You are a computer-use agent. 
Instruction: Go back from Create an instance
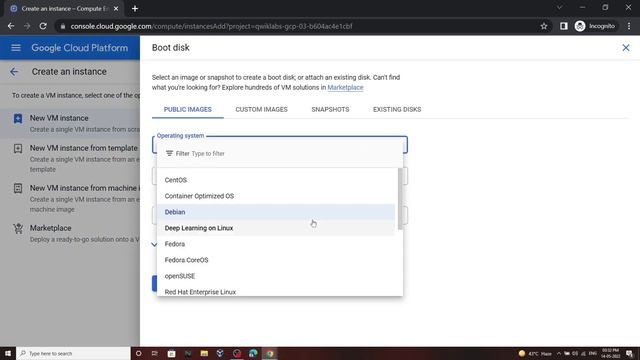tap(14, 72)
